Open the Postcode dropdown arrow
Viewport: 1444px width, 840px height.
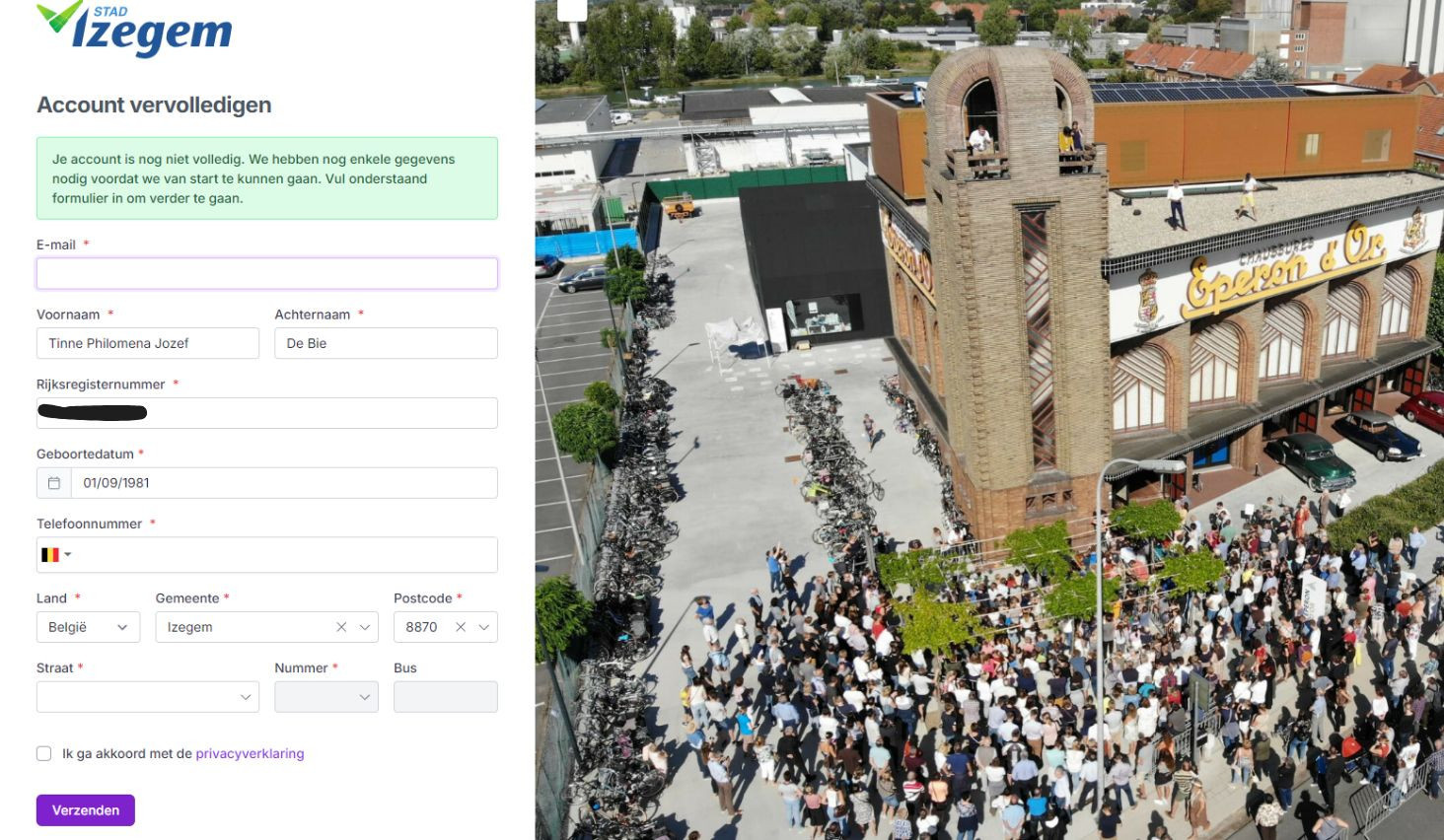[483, 627]
